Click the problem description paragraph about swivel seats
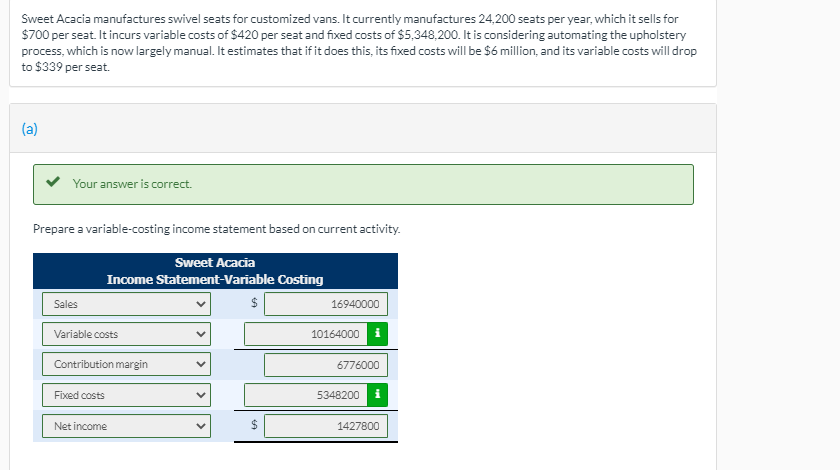This screenshot has width=840, height=470. (359, 43)
